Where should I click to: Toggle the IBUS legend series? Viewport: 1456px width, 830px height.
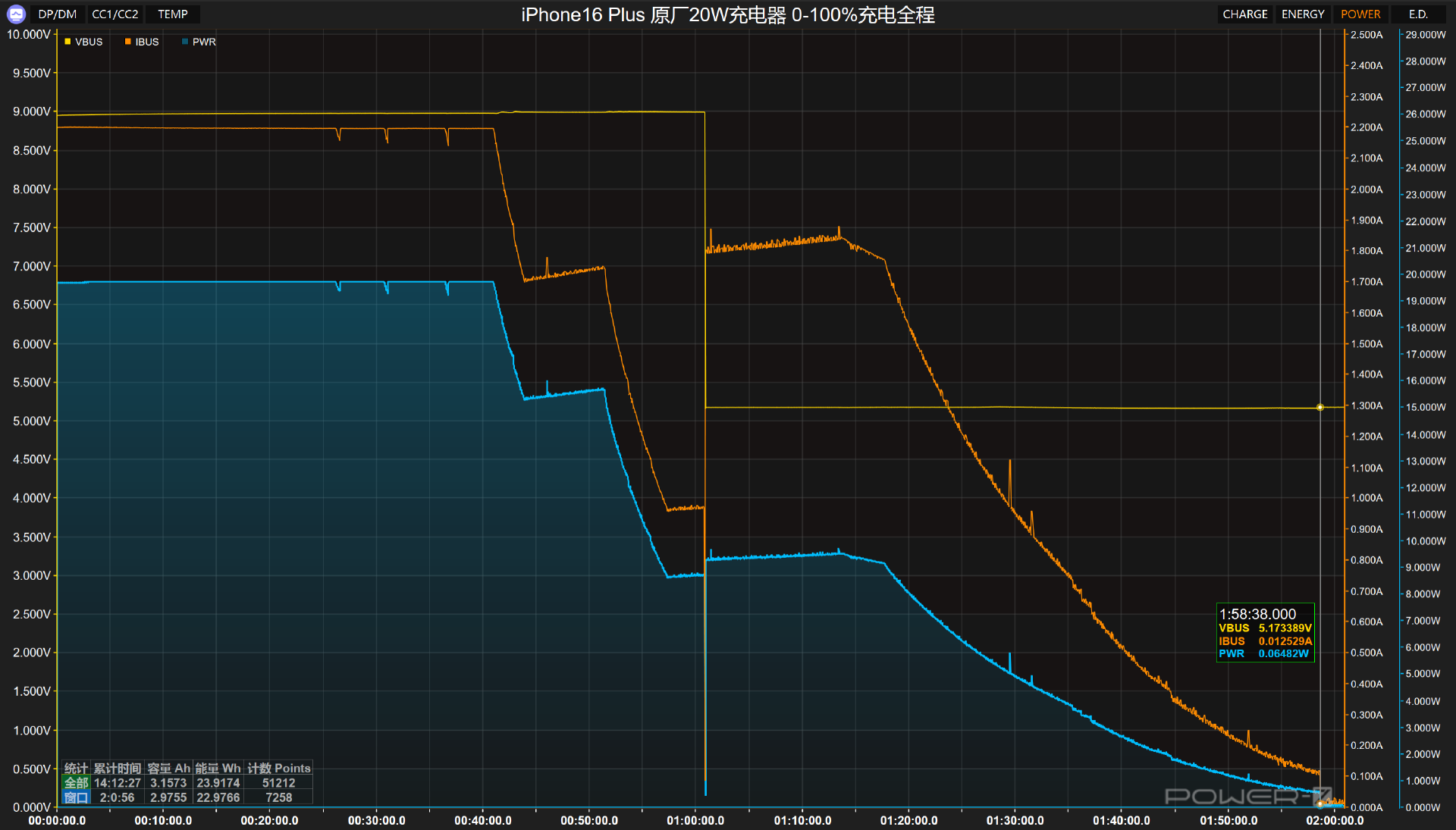click(x=143, y=42)
